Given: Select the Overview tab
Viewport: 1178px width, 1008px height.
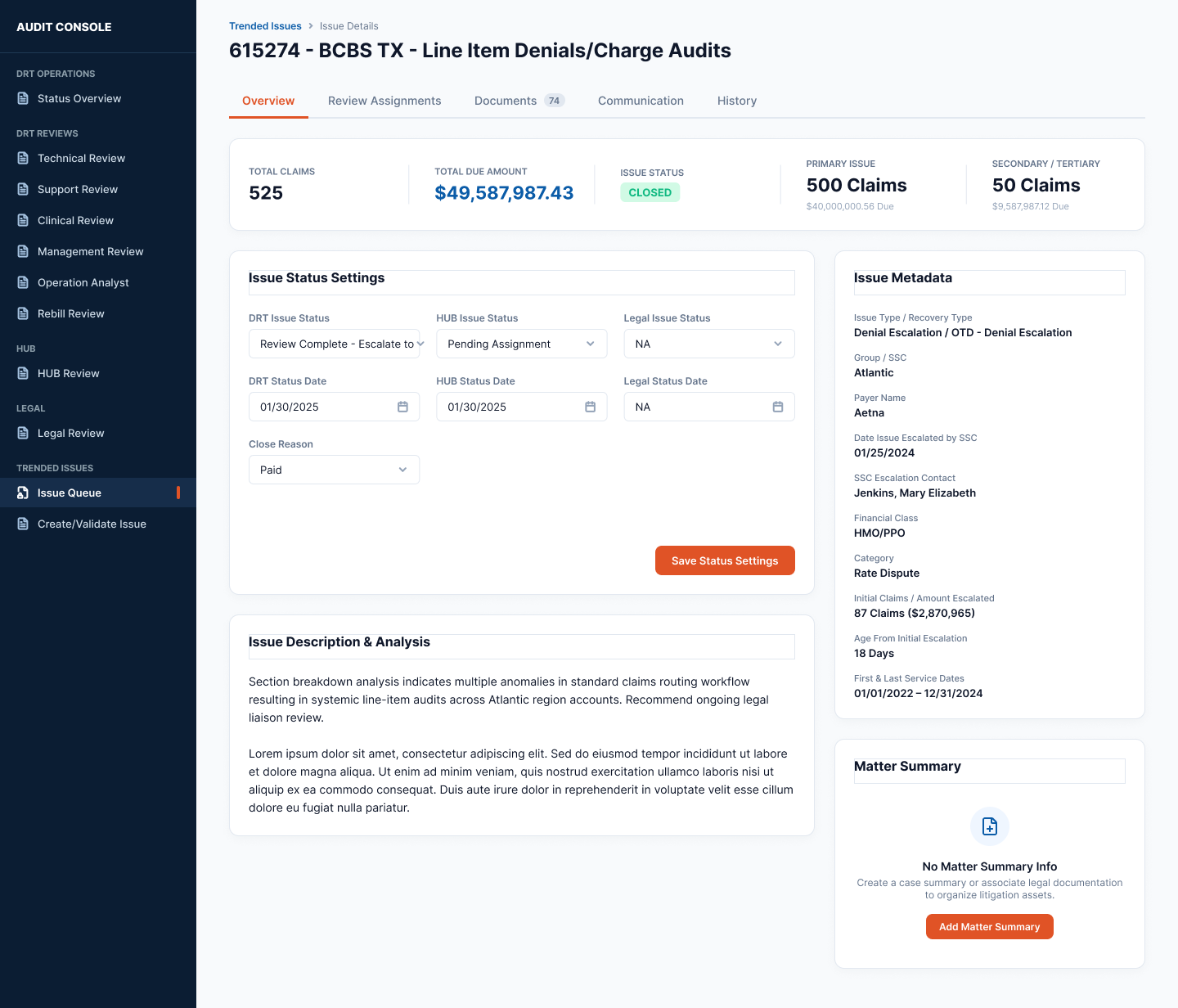Looking at the screenshot, I should coord(268,101).
